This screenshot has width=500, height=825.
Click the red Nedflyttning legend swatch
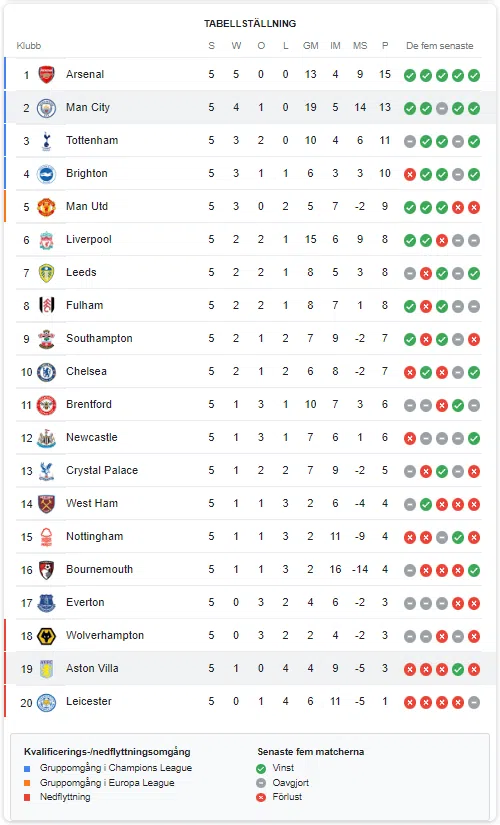pos(27,798)
